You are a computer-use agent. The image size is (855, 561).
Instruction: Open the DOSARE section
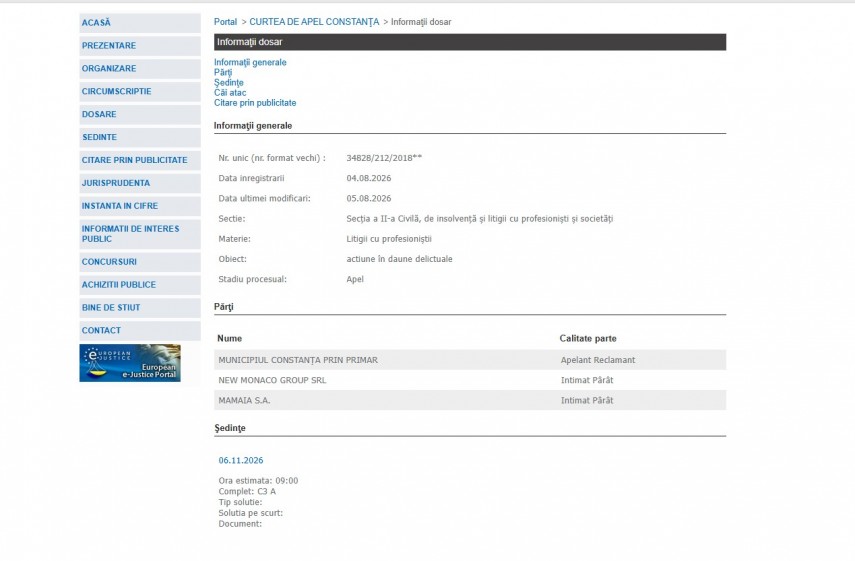click(140, 114)
